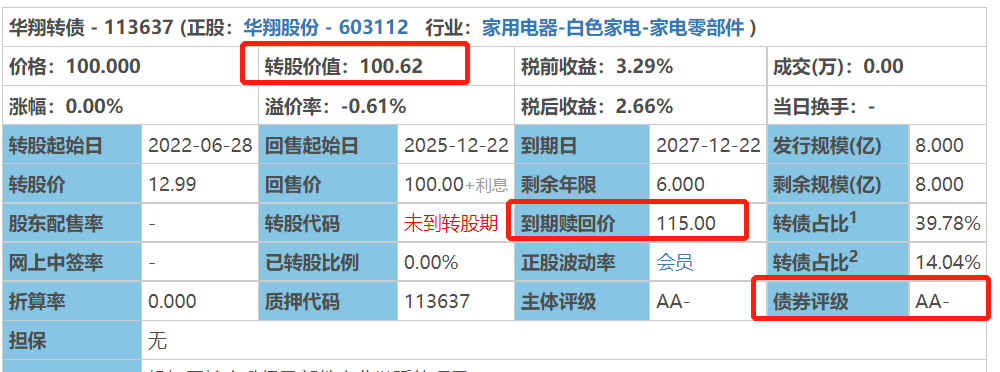Screen dimensions: 1000x372
Task: Select the 价格: 100.000 cell
Action: click(x=130, y=66)
